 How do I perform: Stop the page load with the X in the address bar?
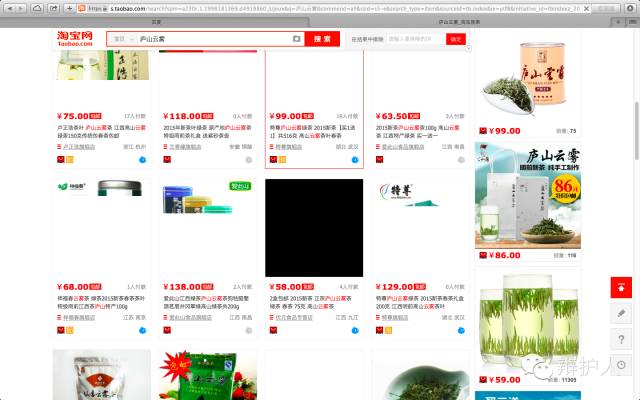click(x=586, y=9)
